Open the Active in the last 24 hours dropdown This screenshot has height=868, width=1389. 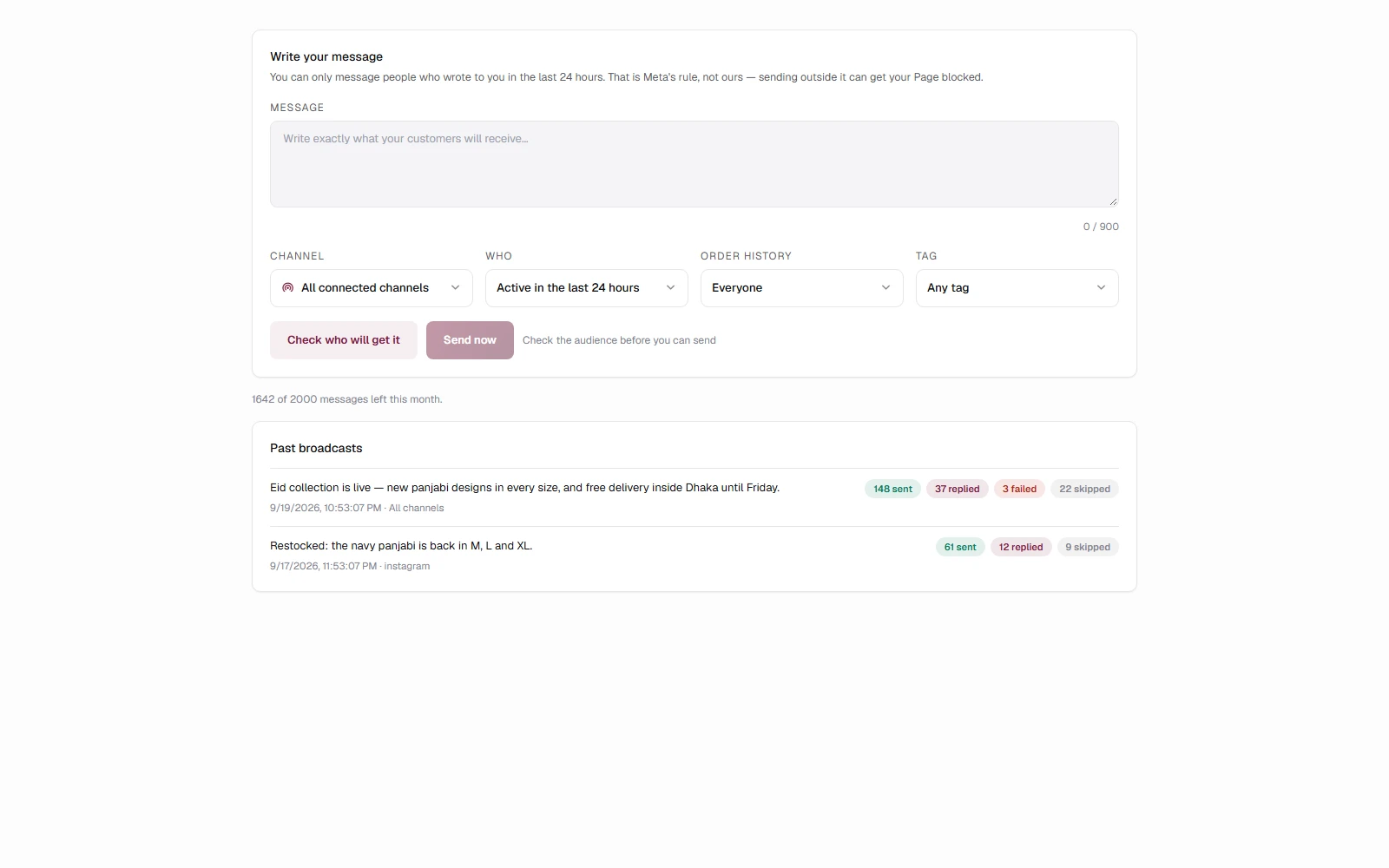coord(587,288)
